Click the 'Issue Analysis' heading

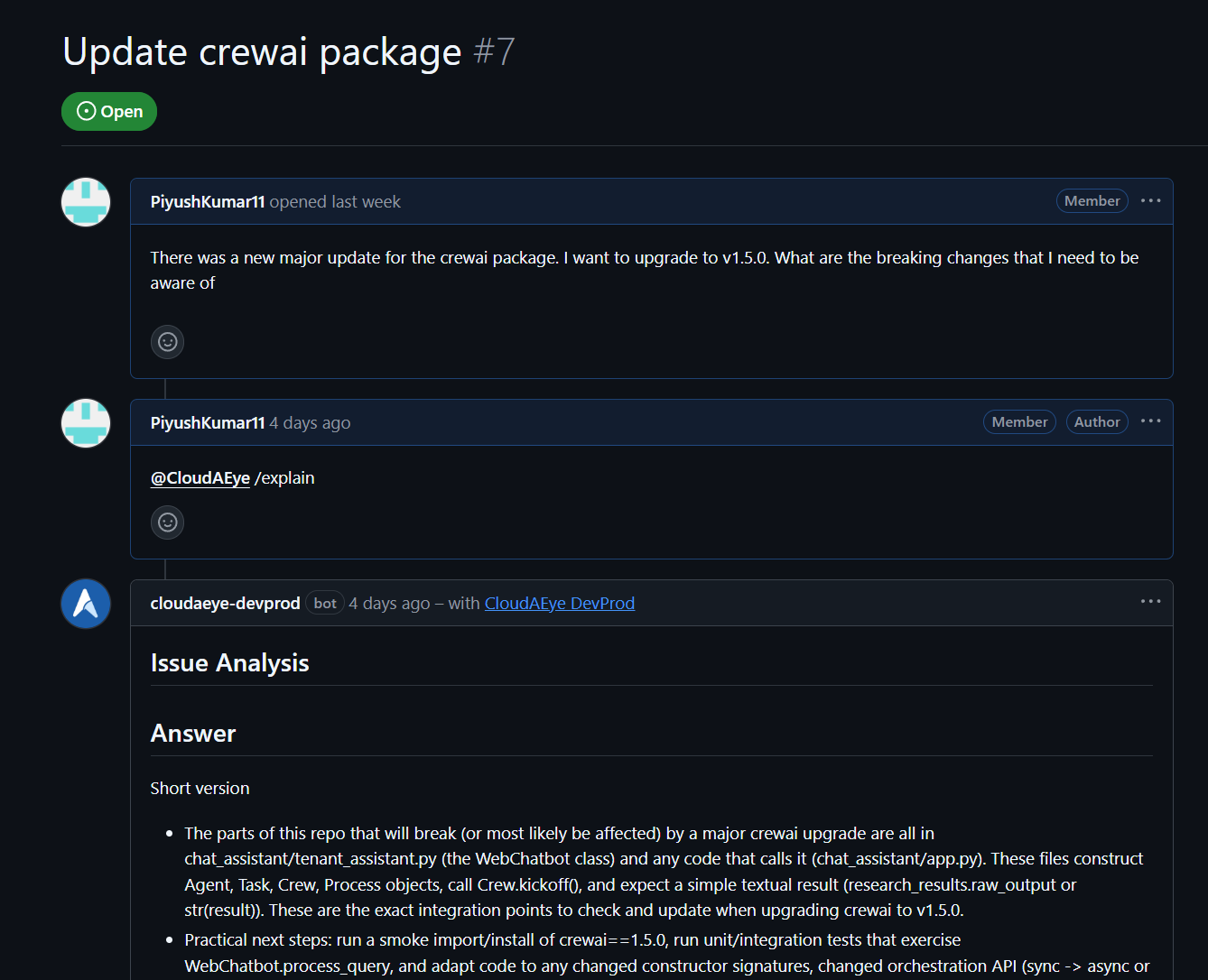tap(229, 663)
